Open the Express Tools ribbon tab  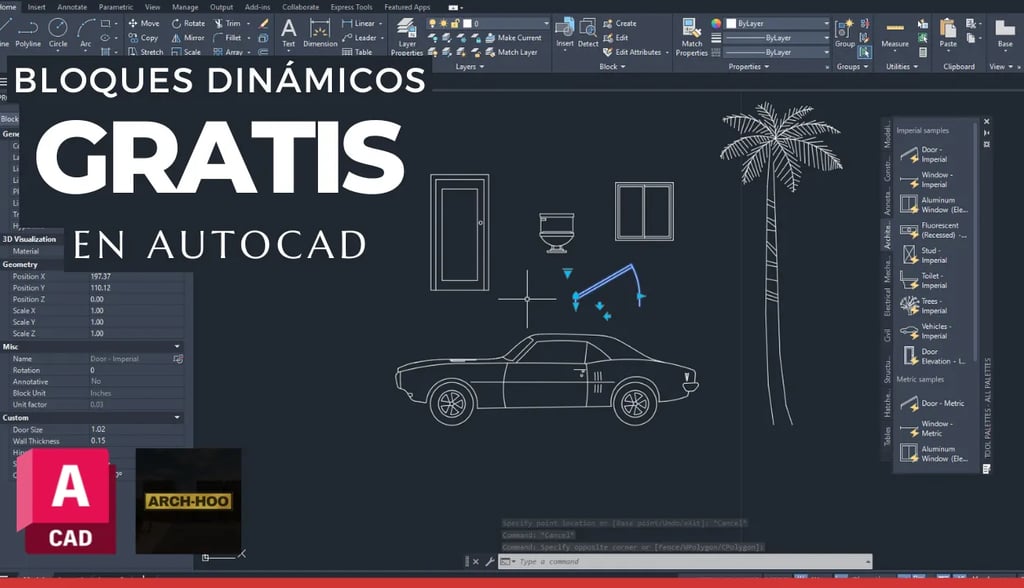click(351, 7)
